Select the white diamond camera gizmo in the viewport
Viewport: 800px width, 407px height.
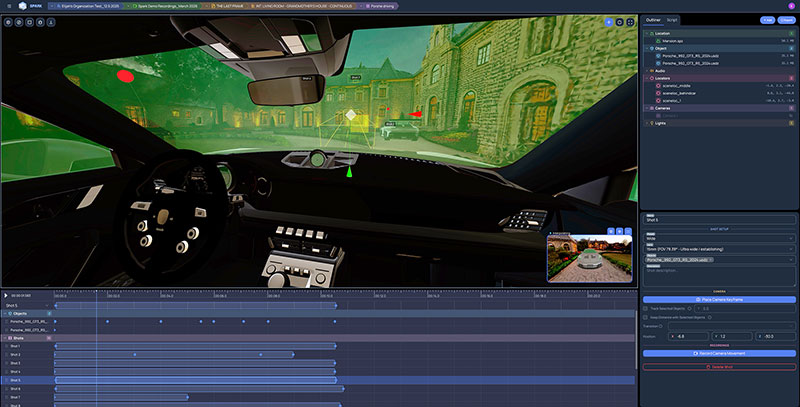[351, 115]
